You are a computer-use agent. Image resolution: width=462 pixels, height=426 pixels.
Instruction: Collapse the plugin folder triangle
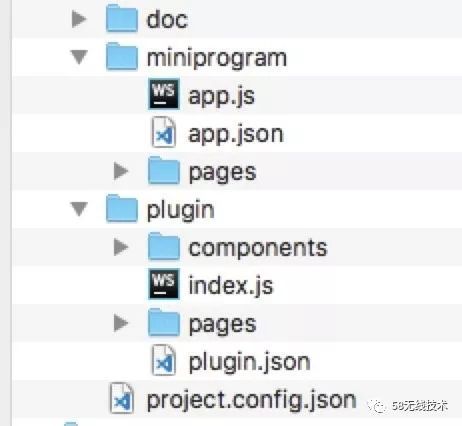pyautogui.click(x=79, y=209)
